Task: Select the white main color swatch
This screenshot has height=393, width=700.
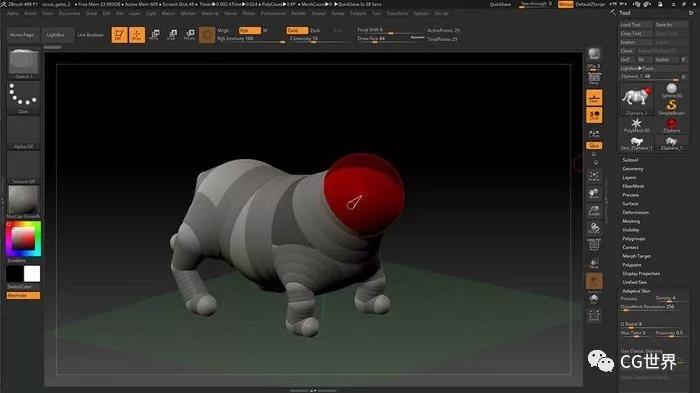Action: (x=32, y=274)
